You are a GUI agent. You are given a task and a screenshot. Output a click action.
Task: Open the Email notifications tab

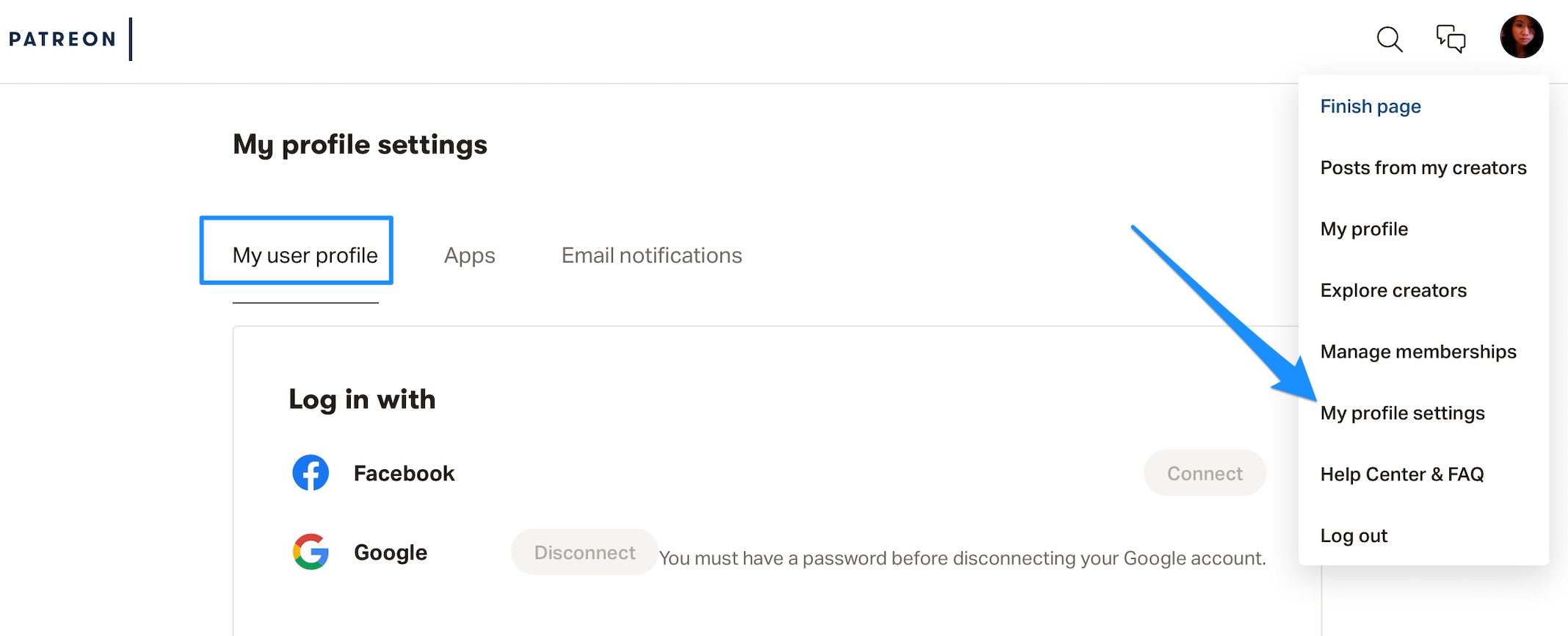[x=652, y=256]
